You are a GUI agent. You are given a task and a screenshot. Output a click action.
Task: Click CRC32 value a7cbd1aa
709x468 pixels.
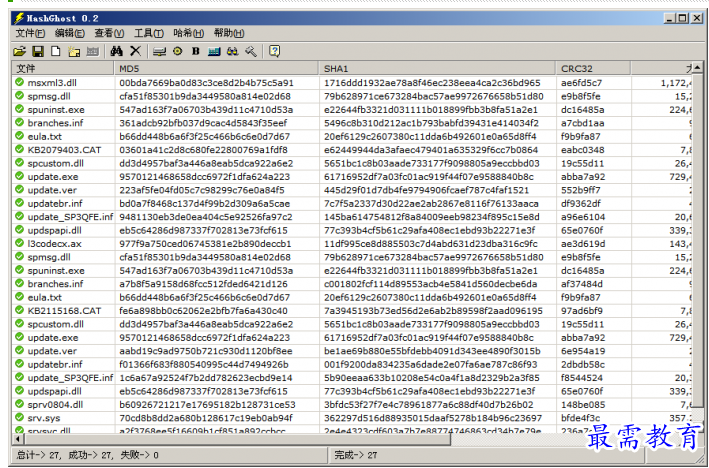point(582,123)
